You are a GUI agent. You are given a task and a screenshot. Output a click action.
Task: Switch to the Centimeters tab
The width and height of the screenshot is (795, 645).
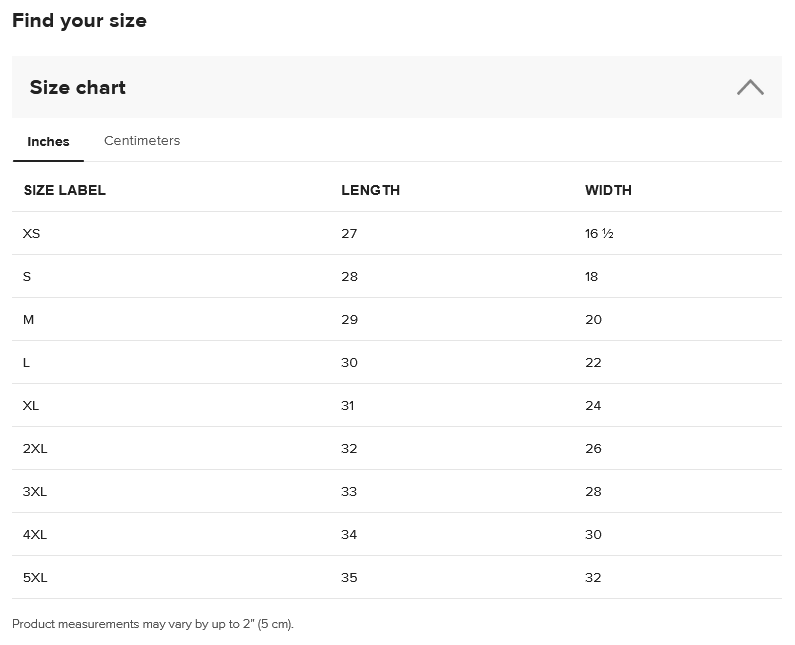click(142, 141)
